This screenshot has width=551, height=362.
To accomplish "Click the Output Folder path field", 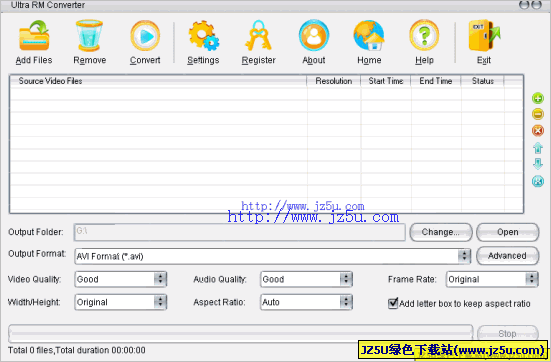I will coord(240,232).
